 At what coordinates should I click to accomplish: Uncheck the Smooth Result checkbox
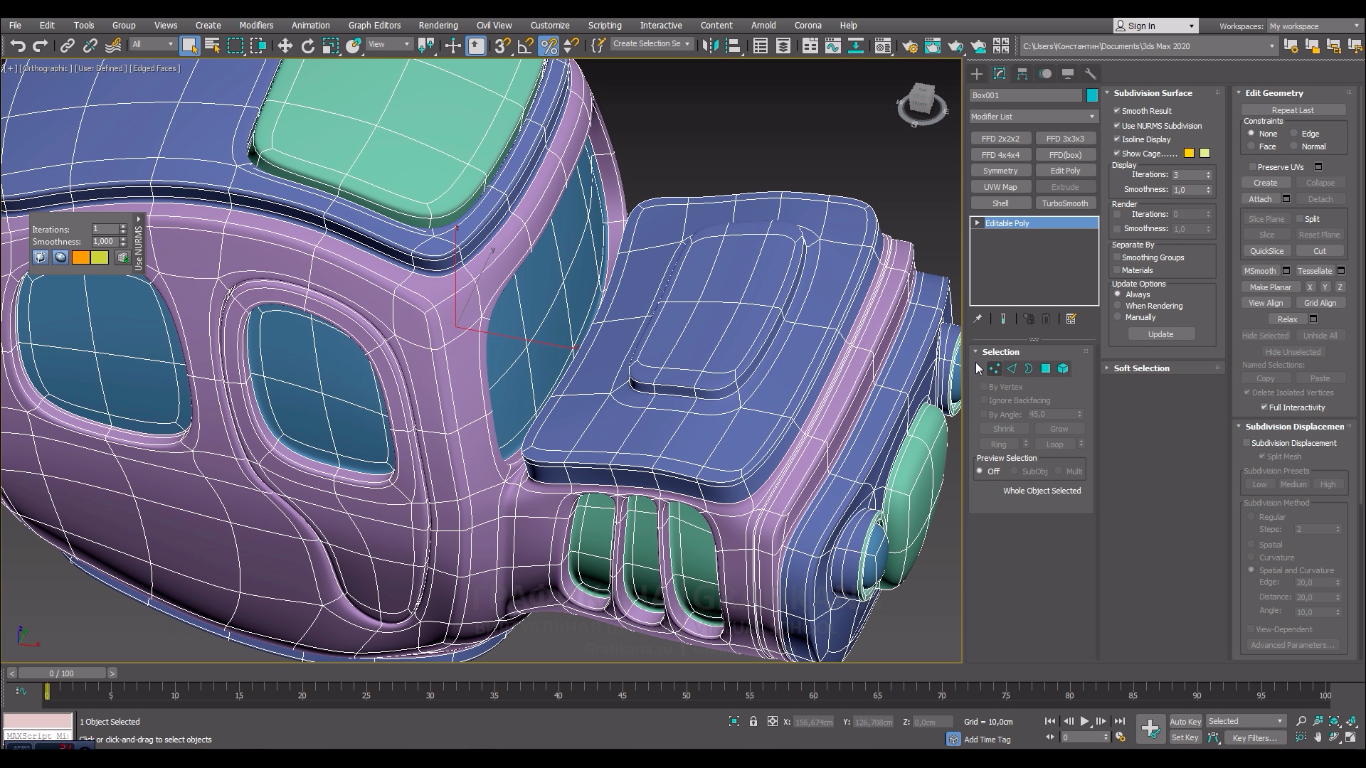pos(1117,111)
